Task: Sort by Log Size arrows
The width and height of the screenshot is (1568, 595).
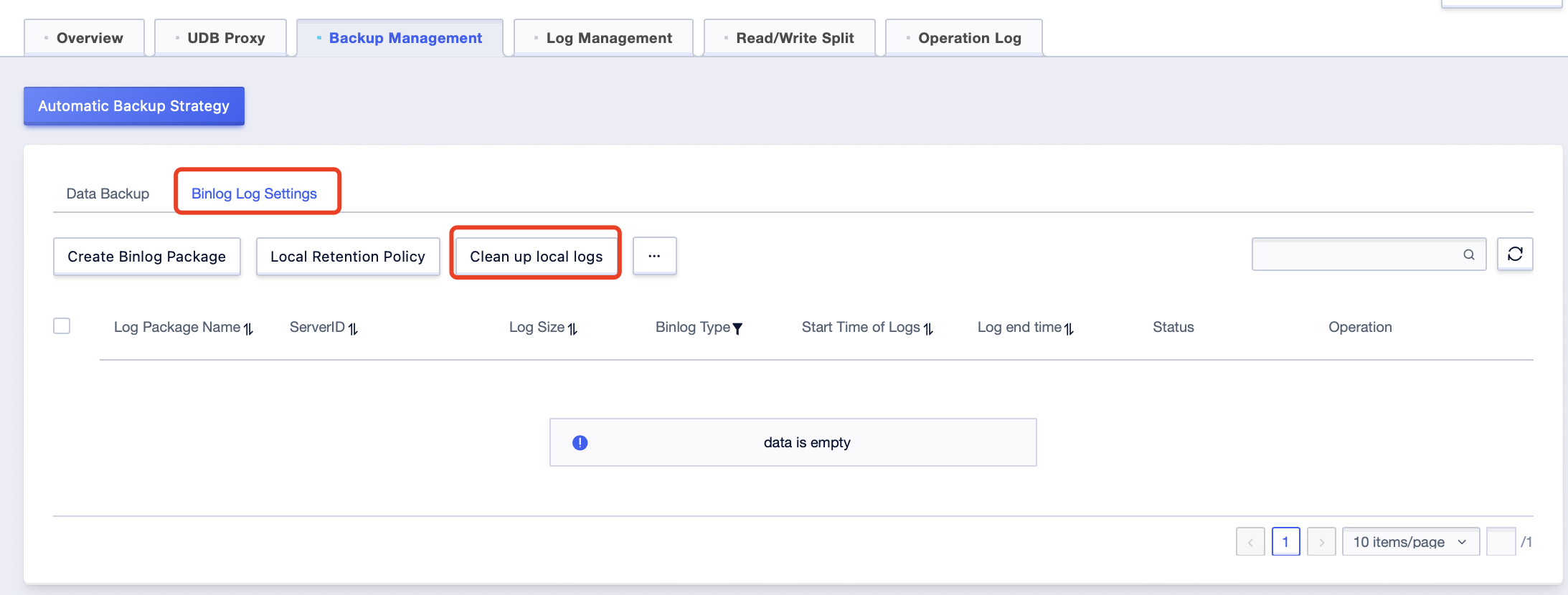Action: point(572,328)
